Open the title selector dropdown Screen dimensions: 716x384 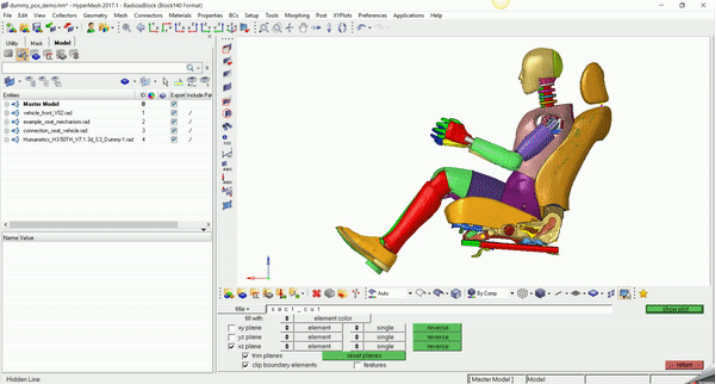coord(242,309)
